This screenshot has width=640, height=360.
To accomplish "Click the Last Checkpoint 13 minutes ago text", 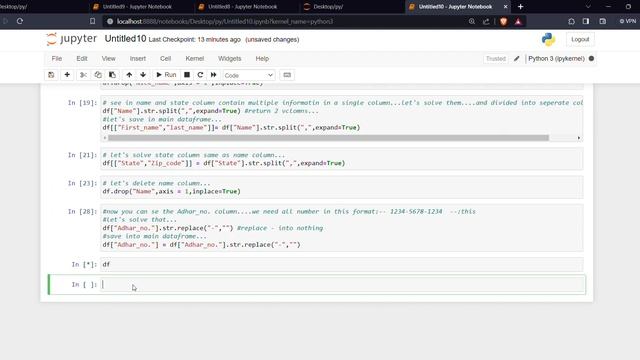I will coord(195,40).
